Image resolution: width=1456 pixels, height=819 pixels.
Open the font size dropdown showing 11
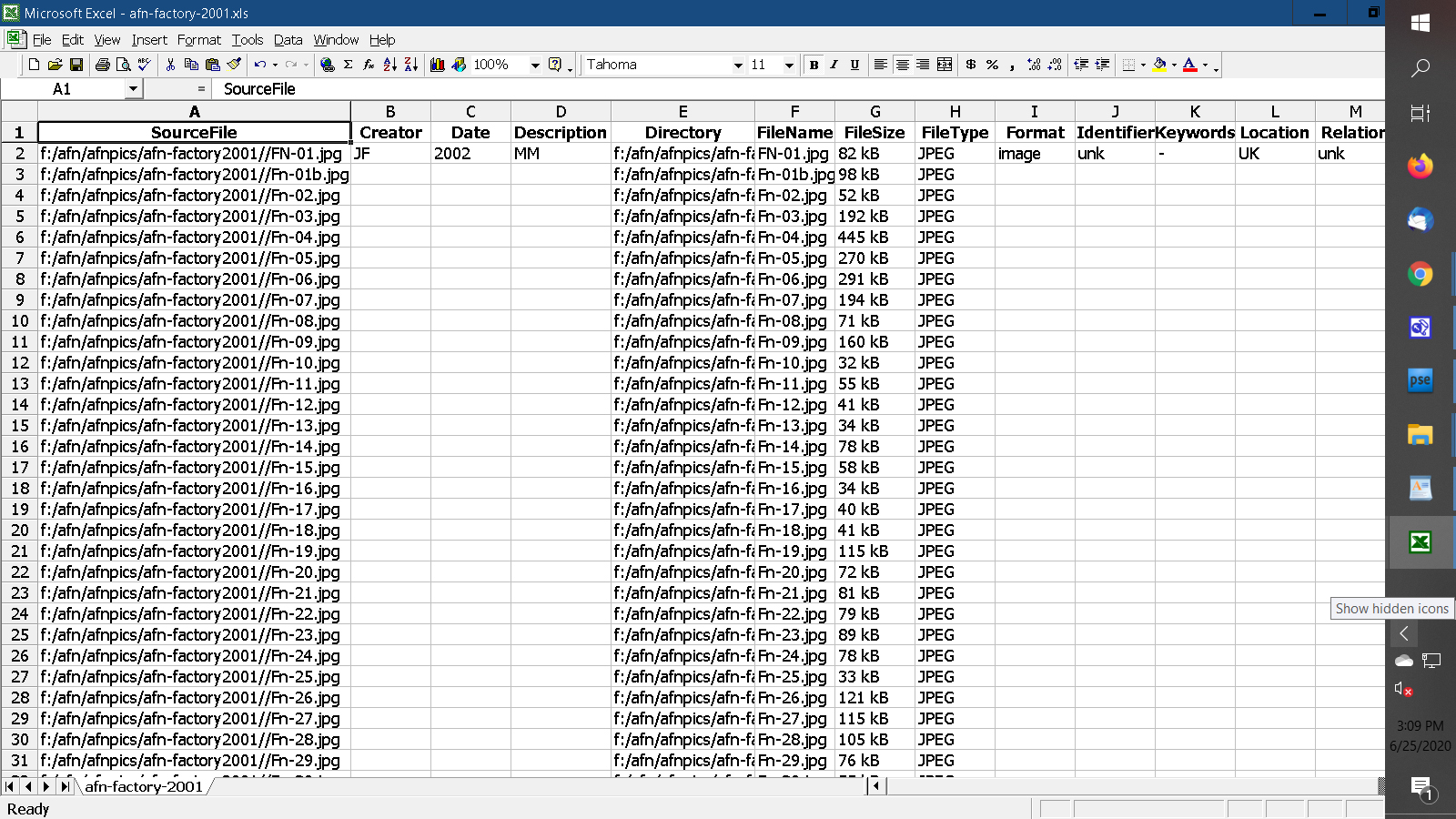click(x=789, y=65)
